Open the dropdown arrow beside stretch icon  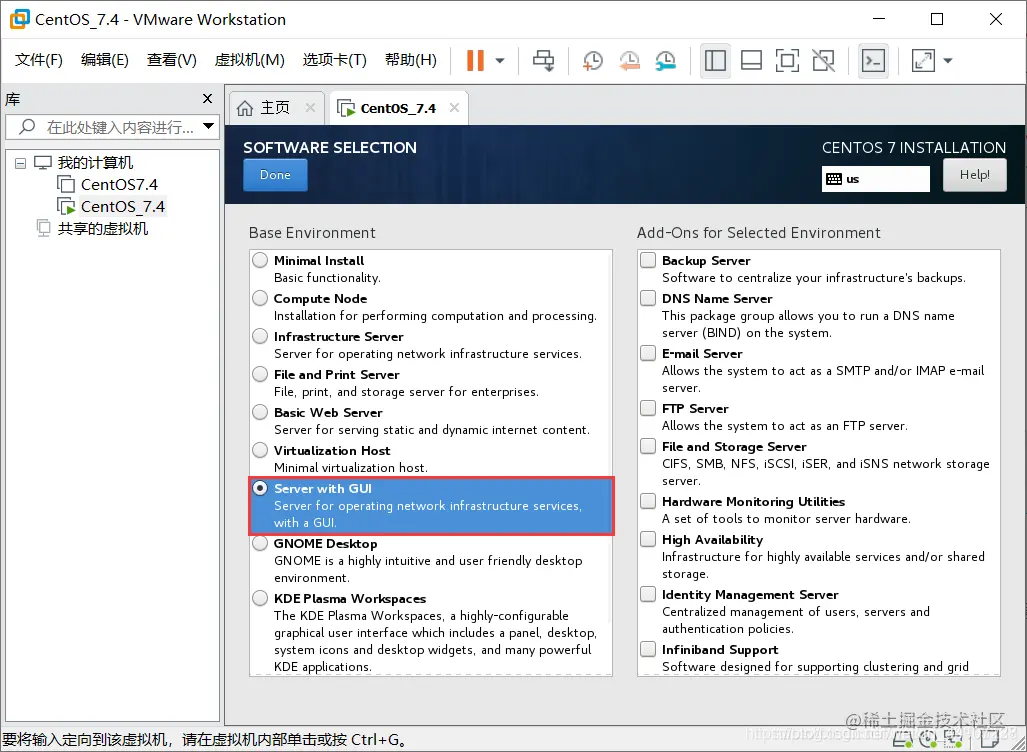click(x=948, y=61)
